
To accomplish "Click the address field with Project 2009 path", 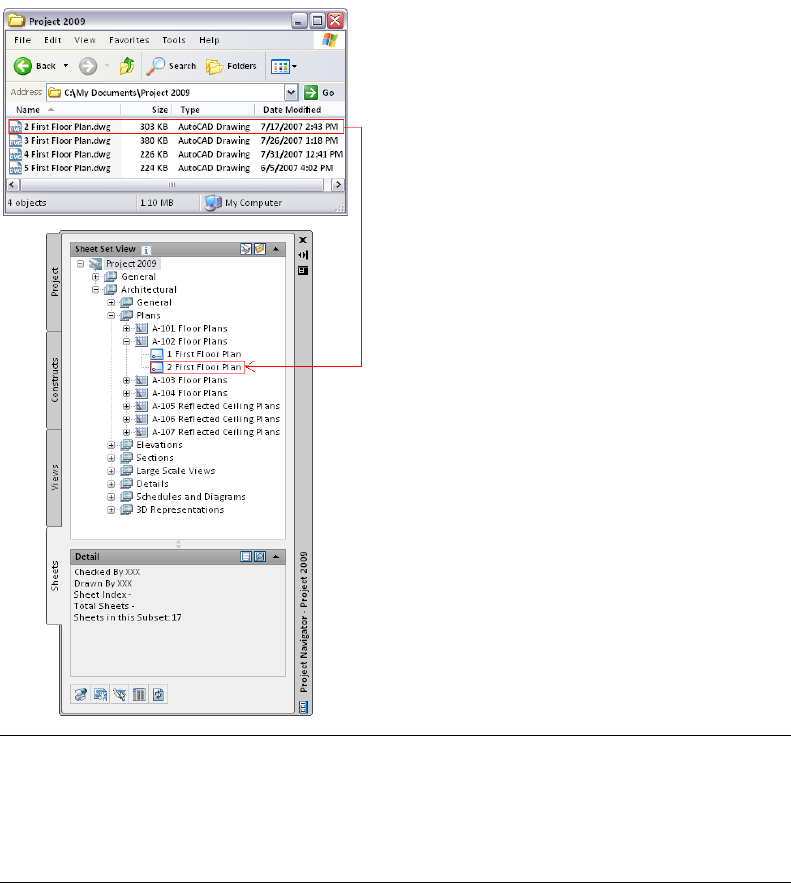I will 166,92.
